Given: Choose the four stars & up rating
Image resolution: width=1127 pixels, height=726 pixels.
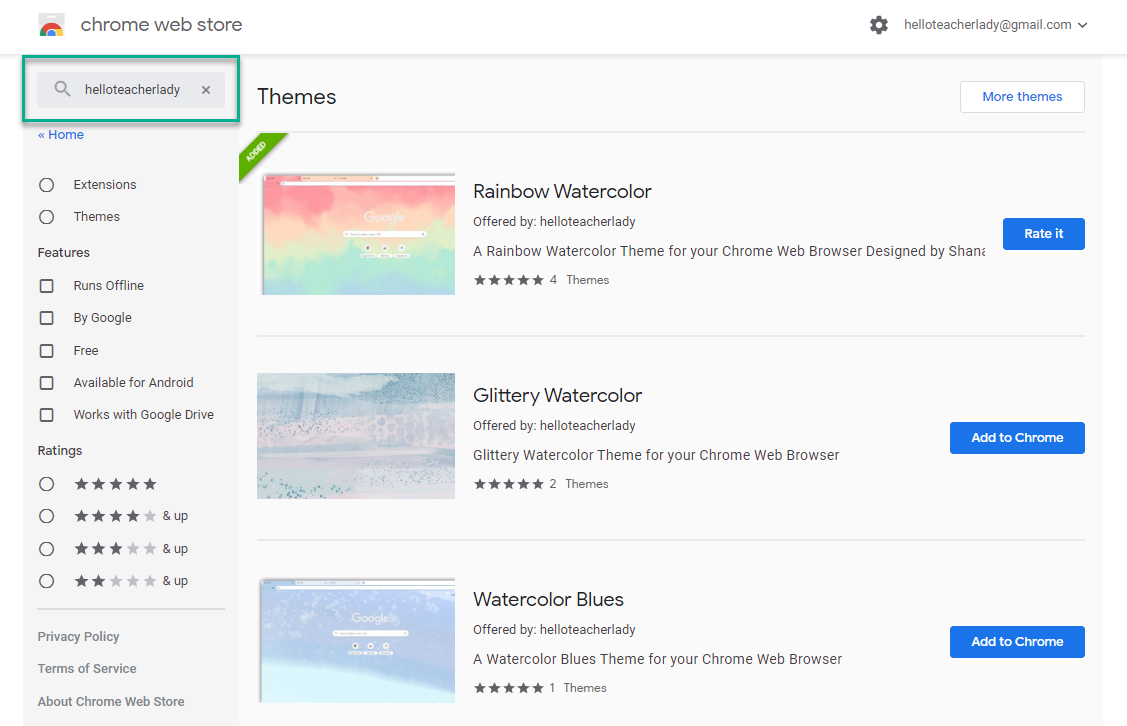Looking at the screenshot, I should (x=47, y=516).
